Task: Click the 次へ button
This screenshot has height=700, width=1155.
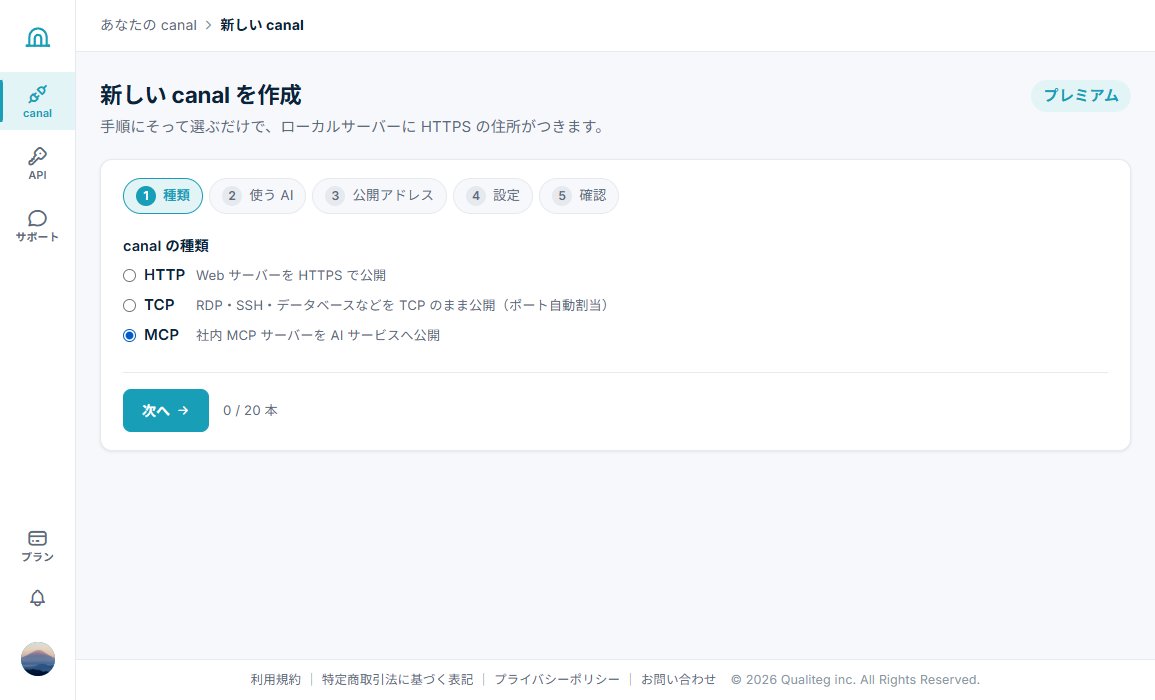Action: (166, 410)
